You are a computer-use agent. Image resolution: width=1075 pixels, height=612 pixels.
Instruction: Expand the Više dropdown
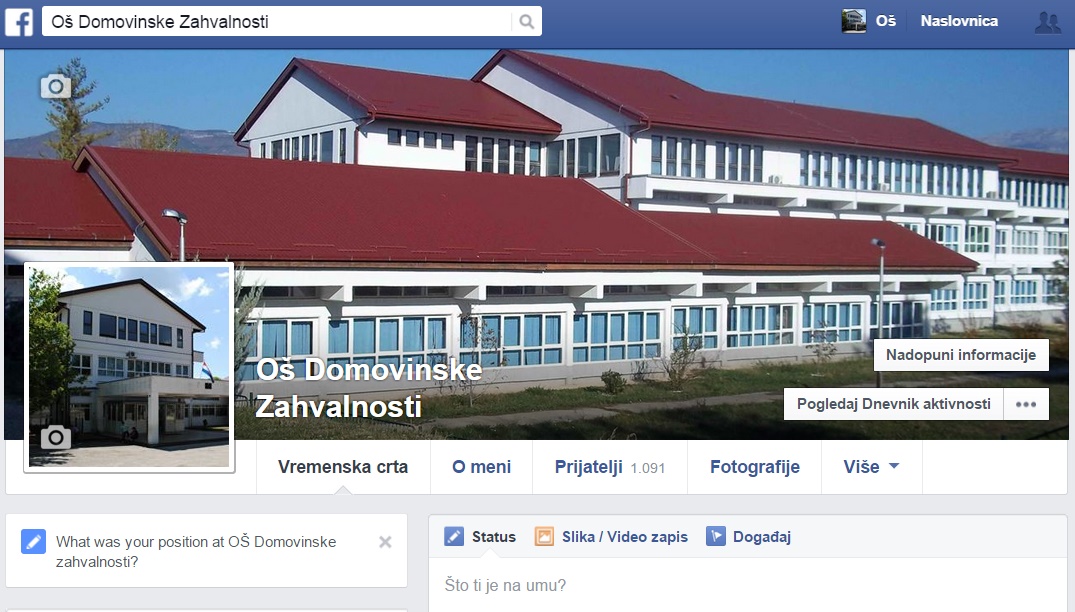[871, 467]
